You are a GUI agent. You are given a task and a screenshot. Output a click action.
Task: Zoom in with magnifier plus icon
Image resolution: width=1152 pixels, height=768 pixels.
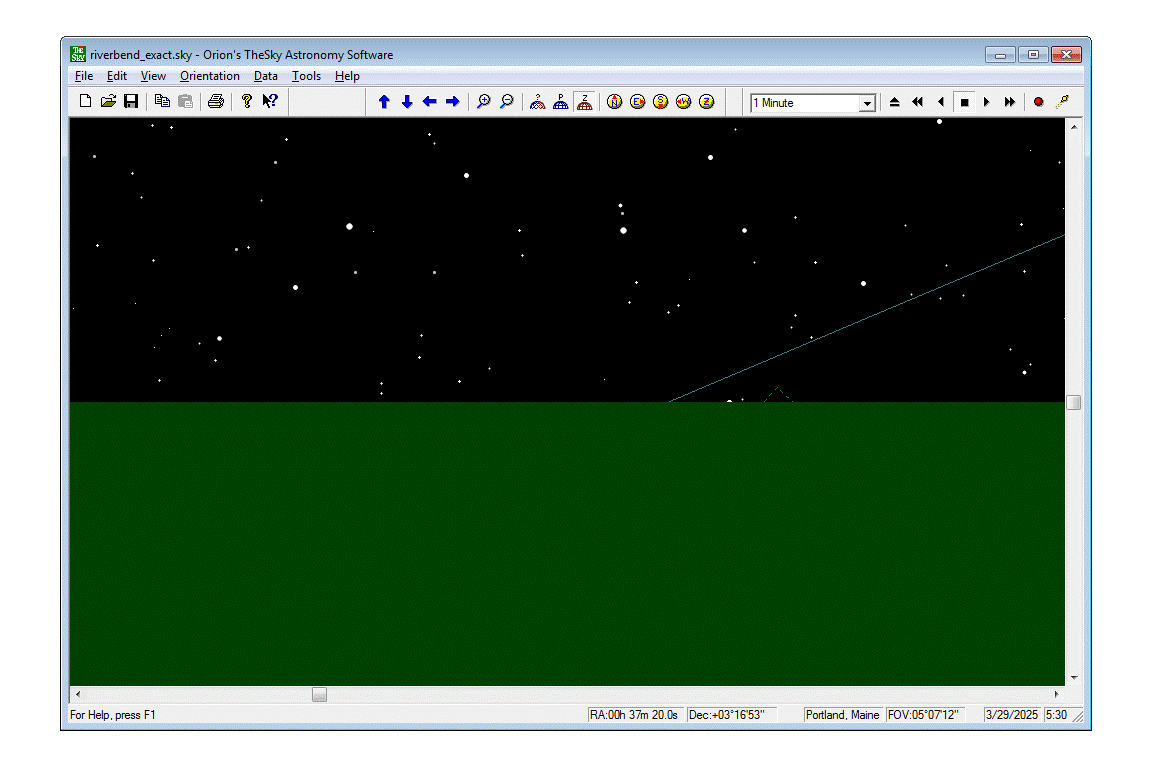tap(484, 102)
